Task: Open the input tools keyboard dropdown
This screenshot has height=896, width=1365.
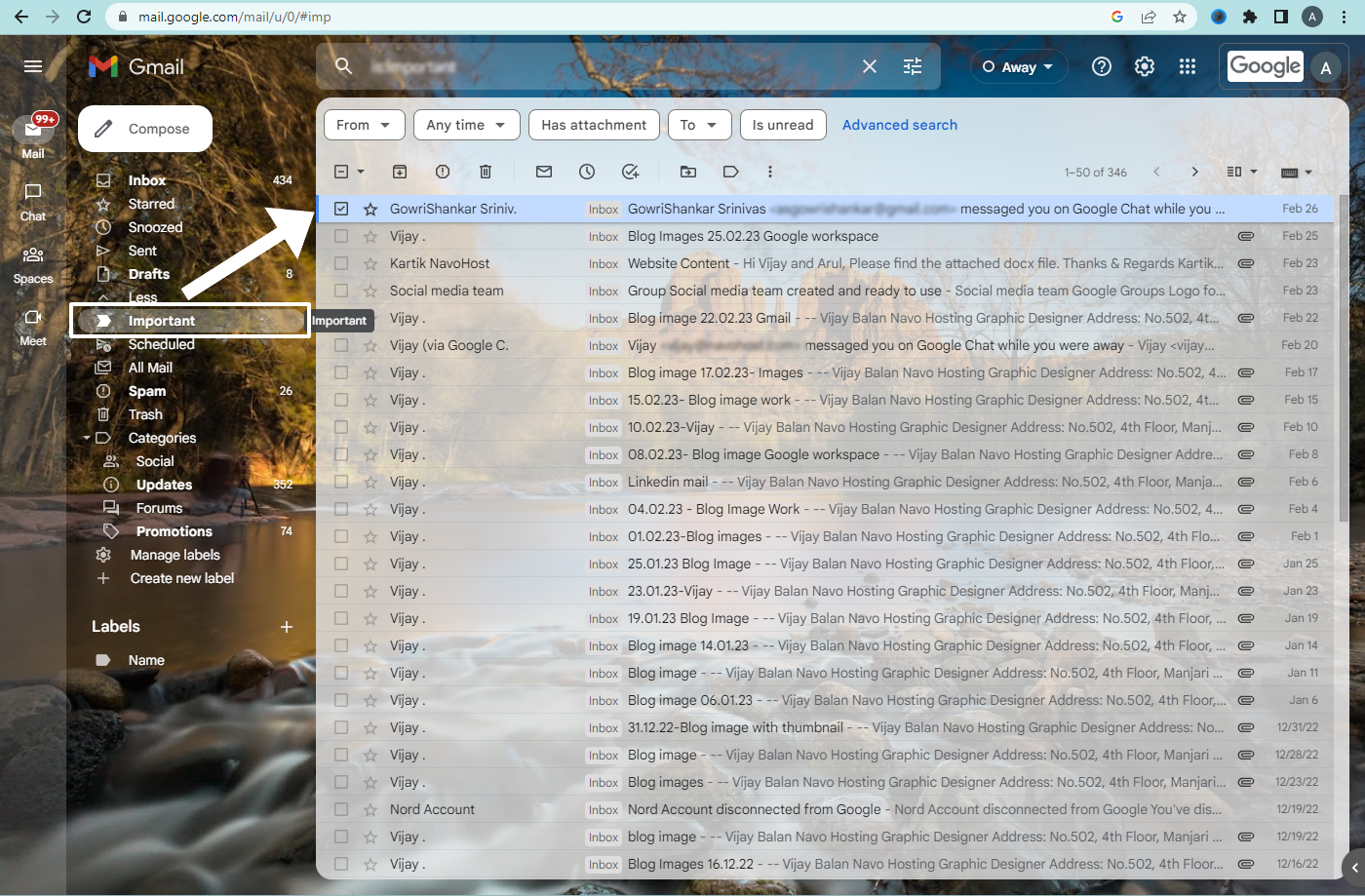Action: click(x=1297, y=173)
